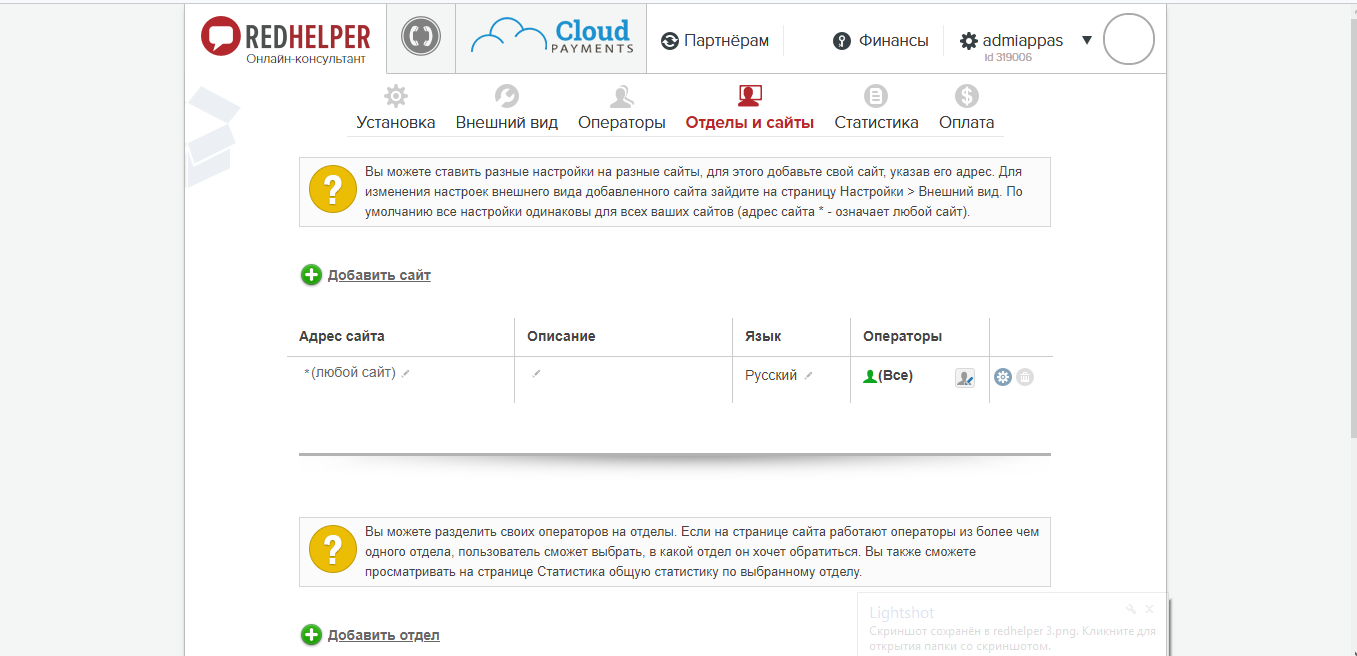Switch to the Внешний вид tab
1357x656 pixels.
[x=507, y=109]
